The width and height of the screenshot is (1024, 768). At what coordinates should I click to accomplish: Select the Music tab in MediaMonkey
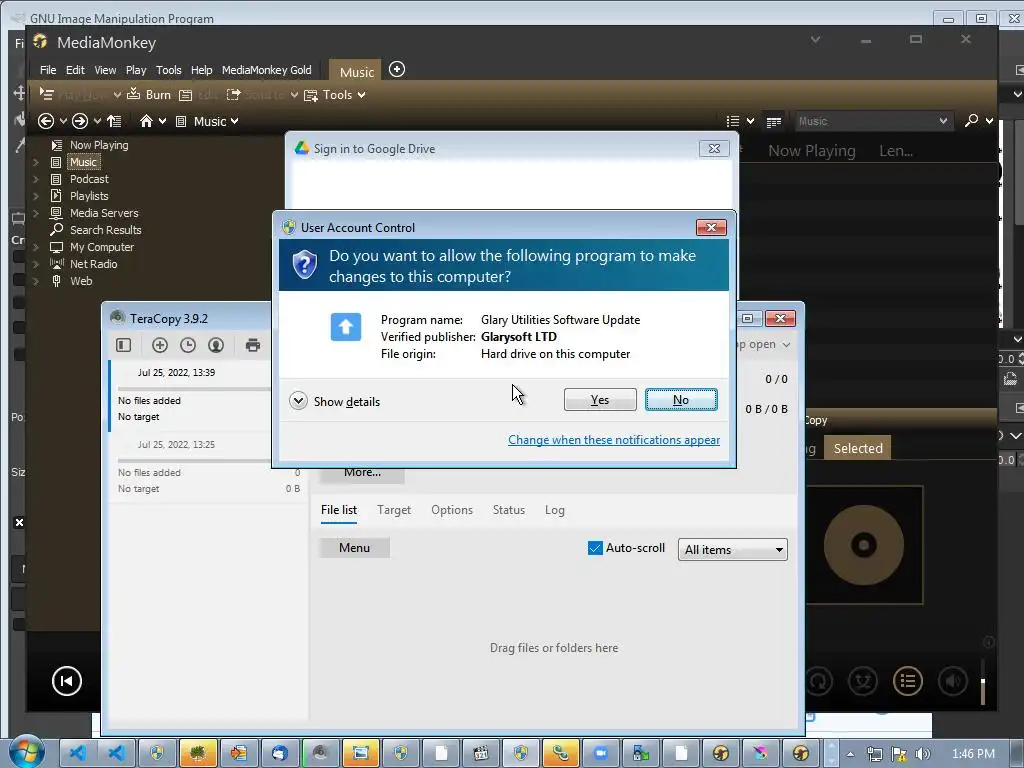click(x=357, y=72)
